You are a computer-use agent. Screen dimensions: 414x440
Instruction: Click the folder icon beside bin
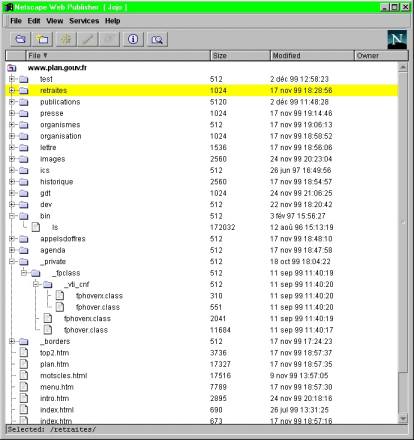[24, 216]
